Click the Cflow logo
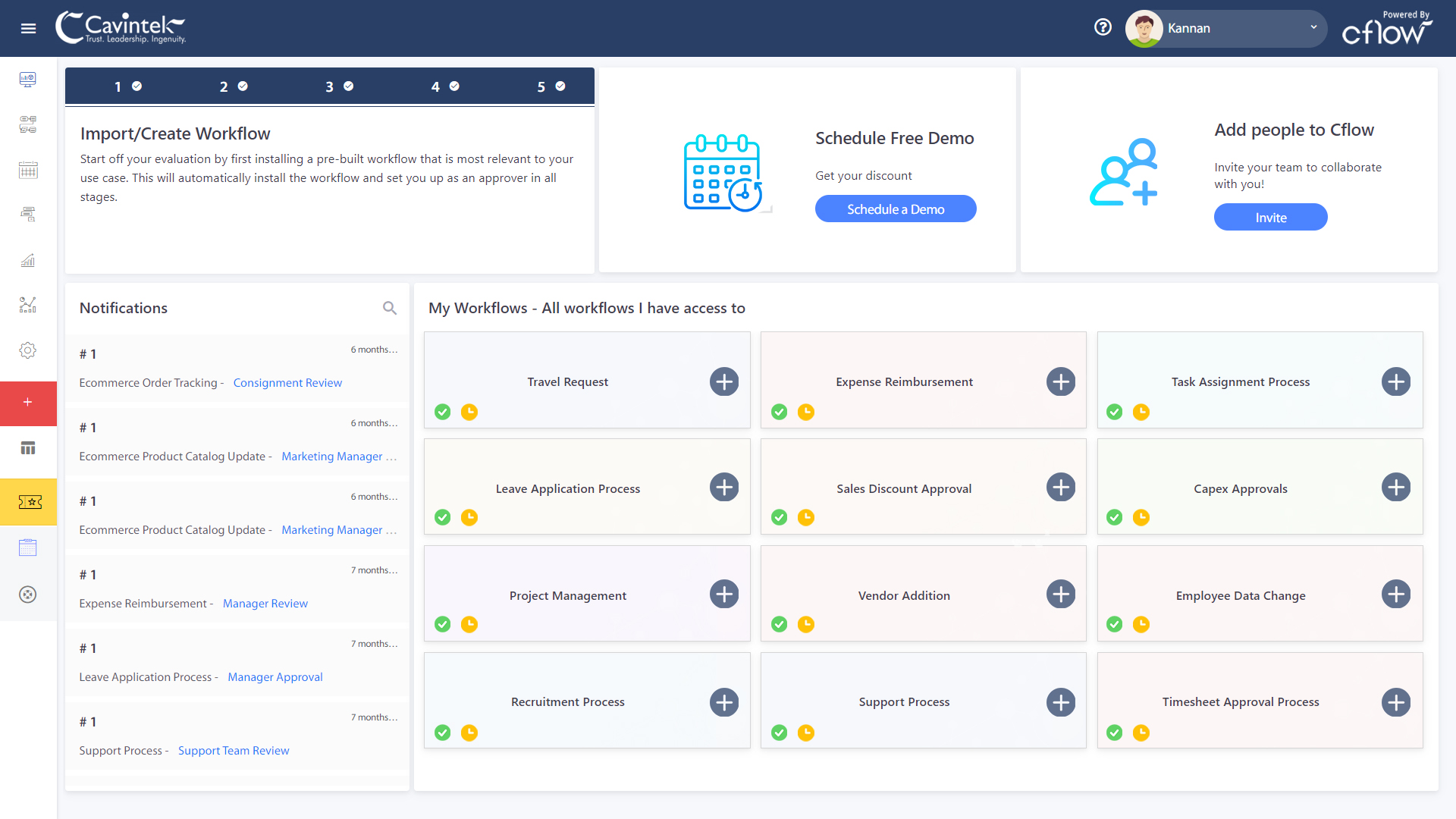Screen dimensions: 1456x819 pyautogui.click(x=1387, y=28)
